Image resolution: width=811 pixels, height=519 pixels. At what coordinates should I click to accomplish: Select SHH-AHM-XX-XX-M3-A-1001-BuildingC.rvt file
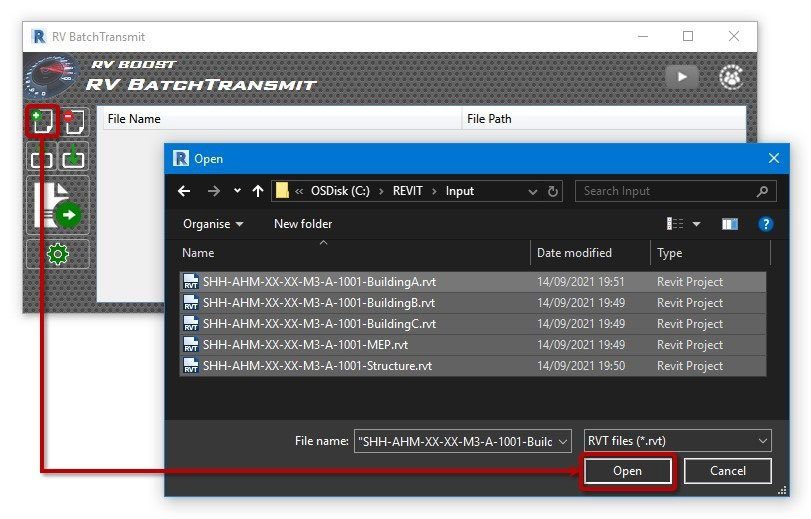coord(473,324)
